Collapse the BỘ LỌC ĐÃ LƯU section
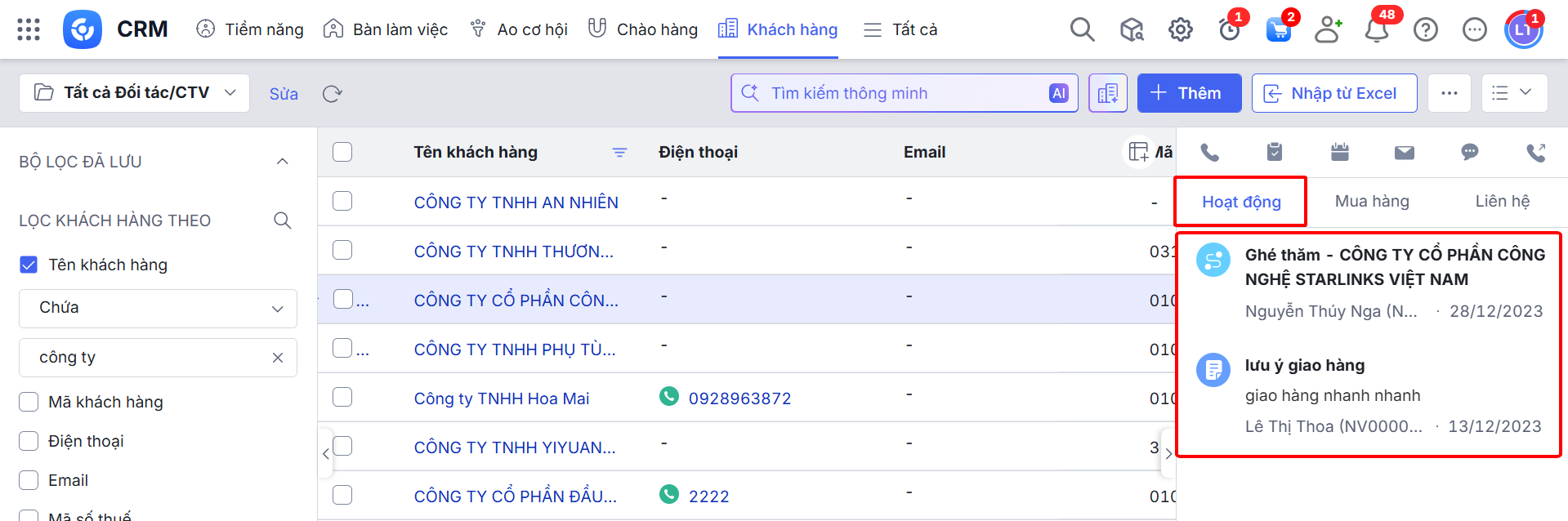The width and height of the screenshot is (1568, 521). [283, 162]
